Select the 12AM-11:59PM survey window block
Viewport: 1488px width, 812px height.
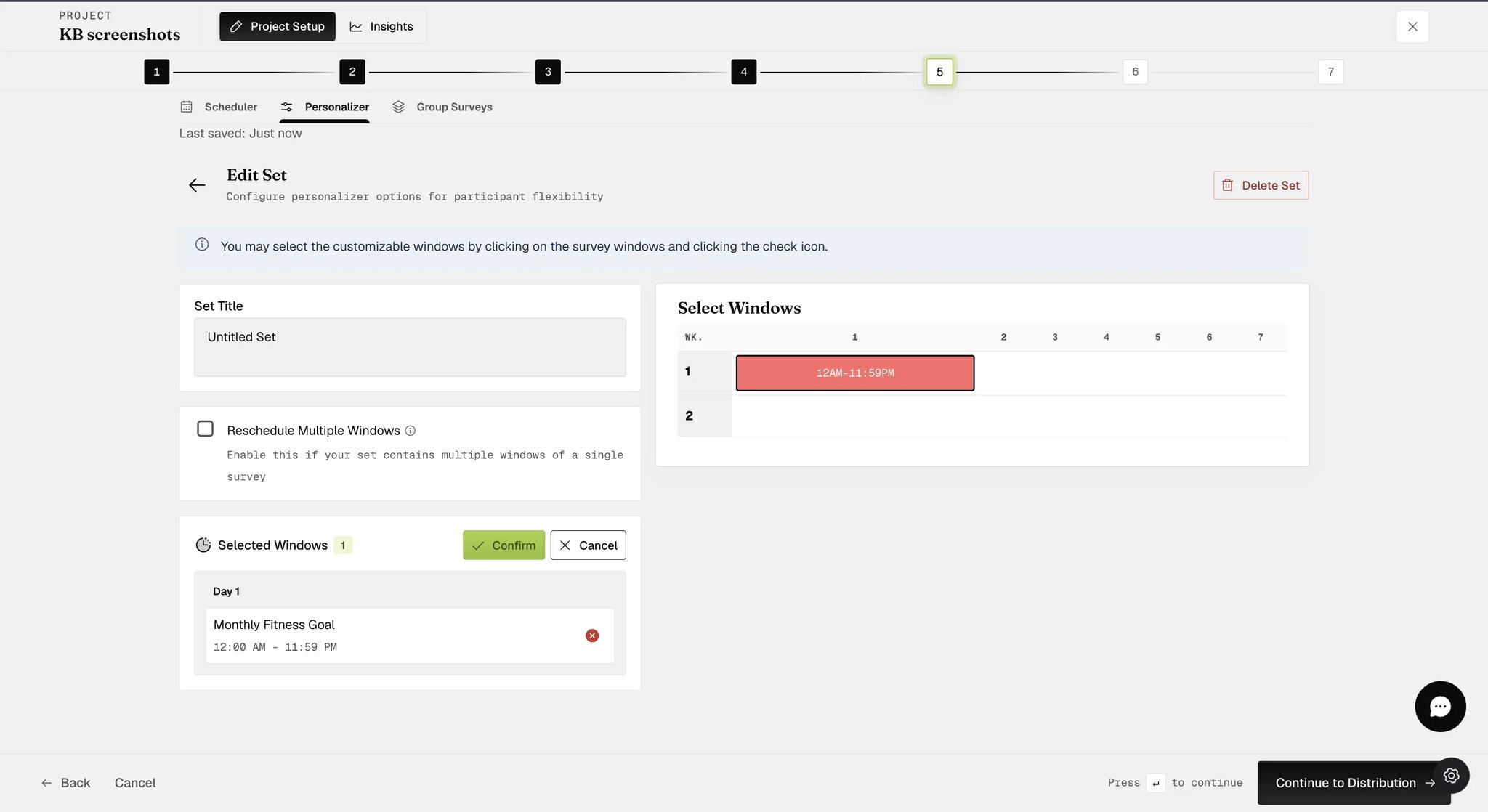855,373
